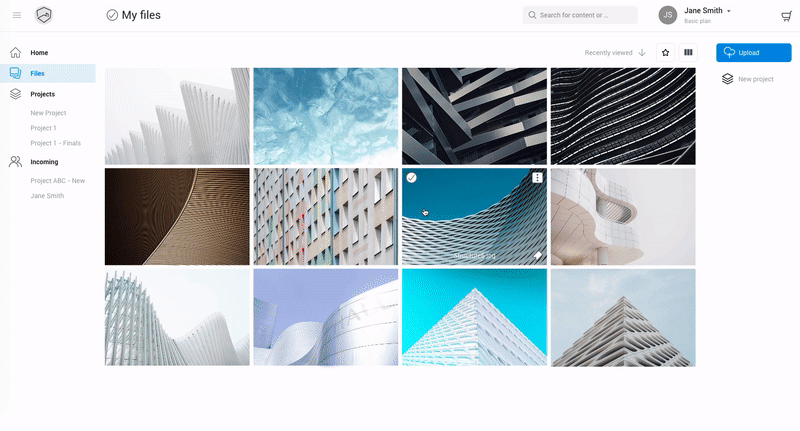
Task: Click the Home icon in sidebar
Action: pos(16,53)
